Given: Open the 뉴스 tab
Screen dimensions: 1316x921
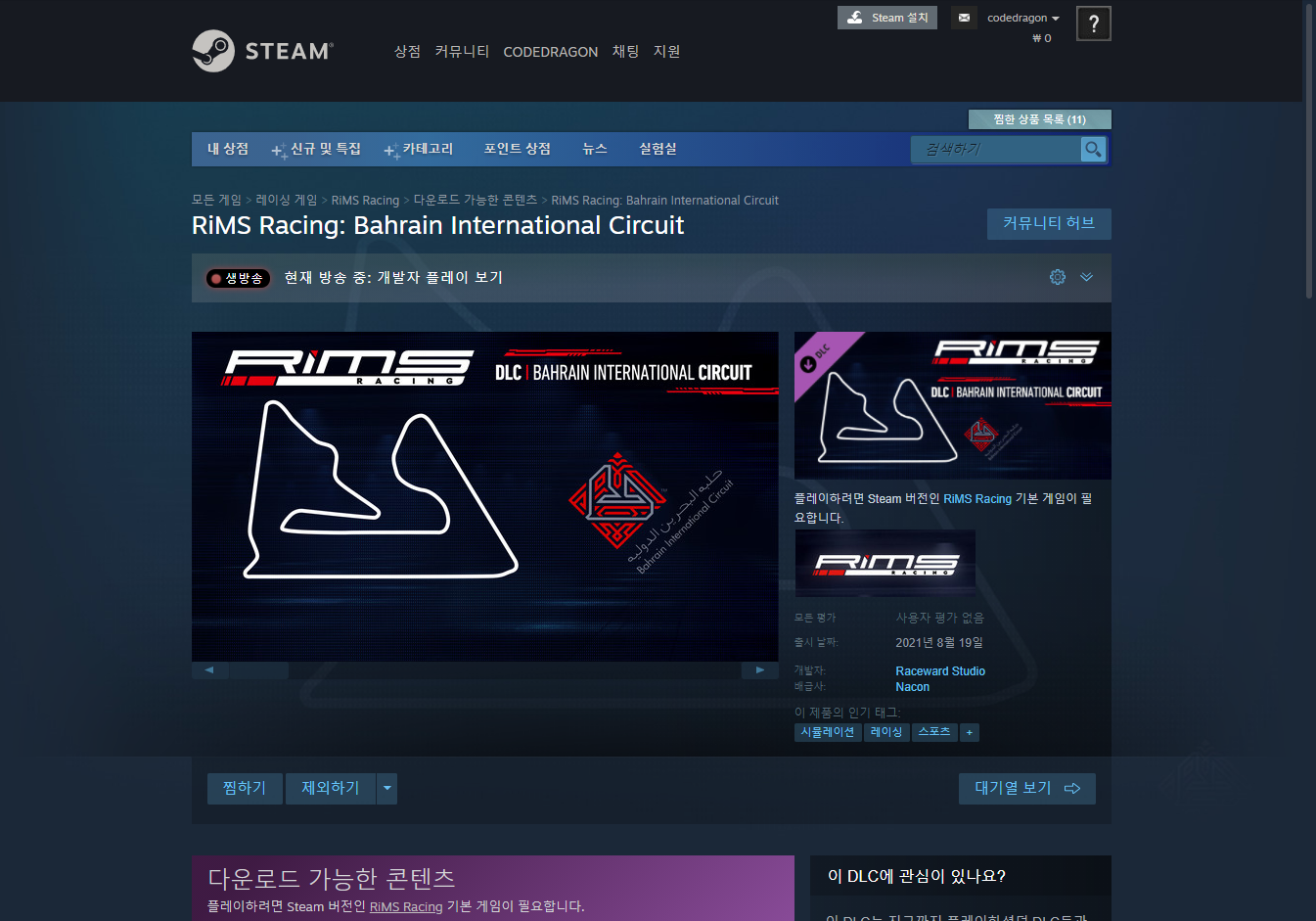Looking at the screenshot, I should click(595, 149).
